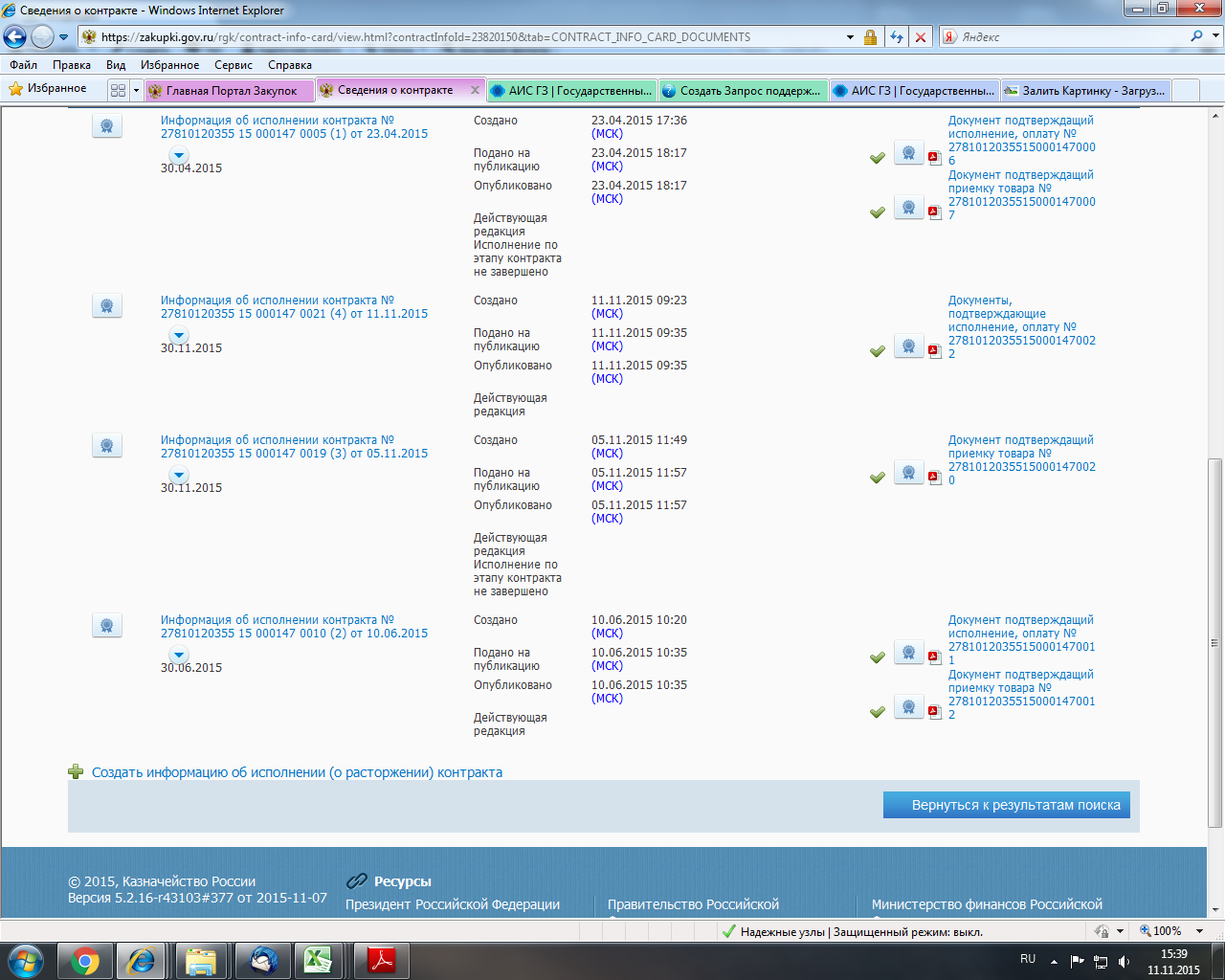Image resolution: width=1225 pixels, height=980 pixels.
Task: Click the Stop loading red X icon
Action: (921, 37)
